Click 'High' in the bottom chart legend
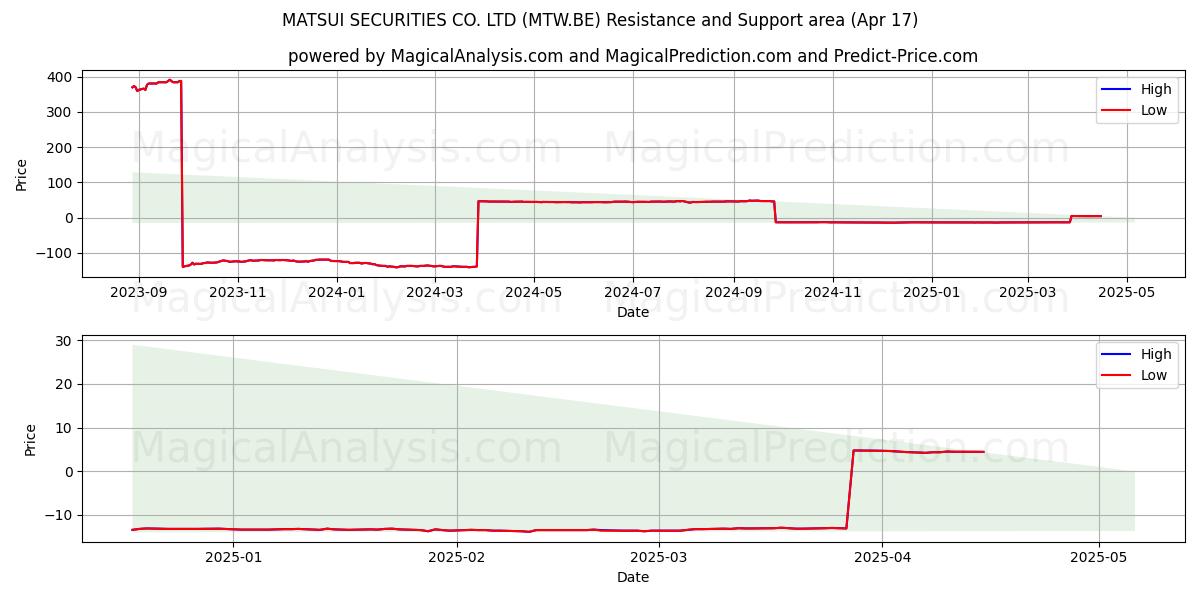Viewport: 1200px width, 600px height. tap(1156, 354)
